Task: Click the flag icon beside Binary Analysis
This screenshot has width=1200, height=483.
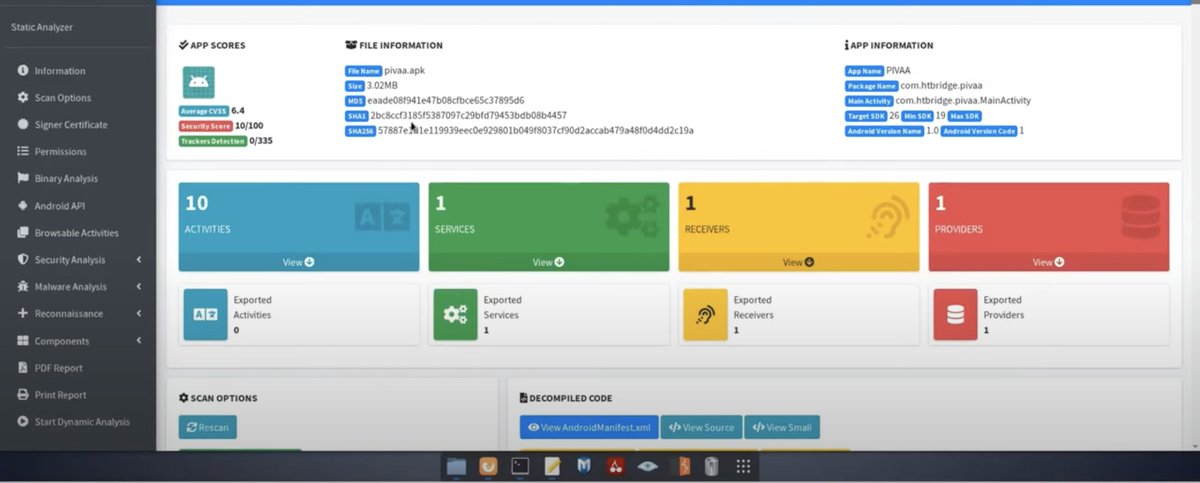Action: coord(23,179)
